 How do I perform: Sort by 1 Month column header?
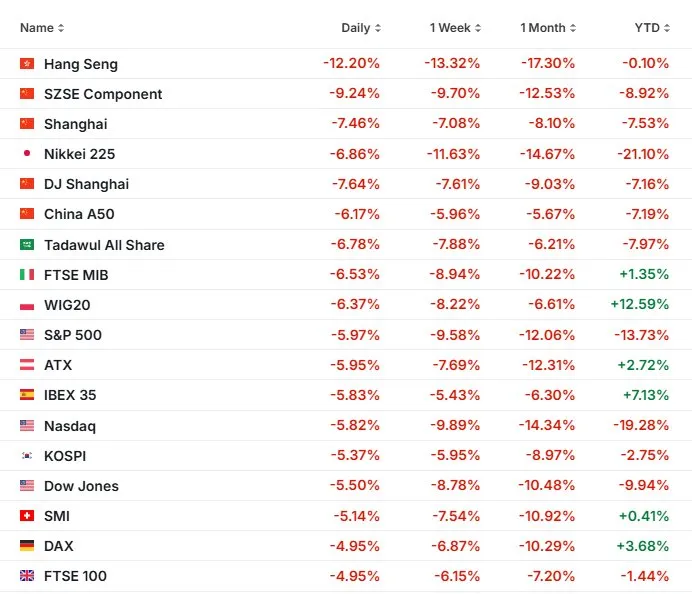(x=547, y=28)
